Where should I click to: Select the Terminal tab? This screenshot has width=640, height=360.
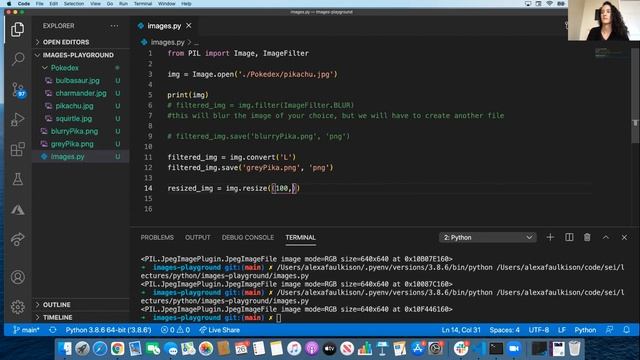300,237
